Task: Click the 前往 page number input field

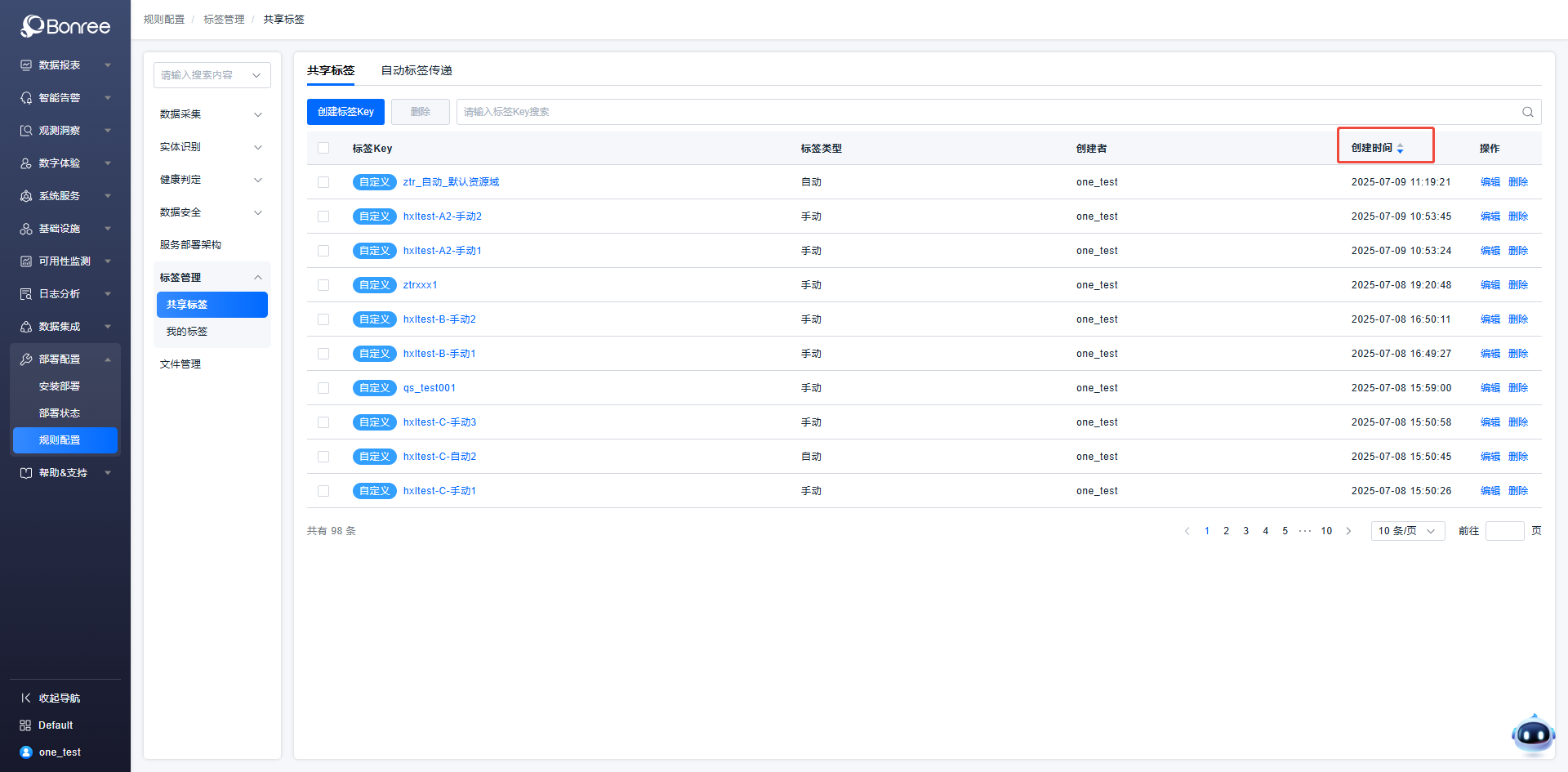Action: point(1504,531)
